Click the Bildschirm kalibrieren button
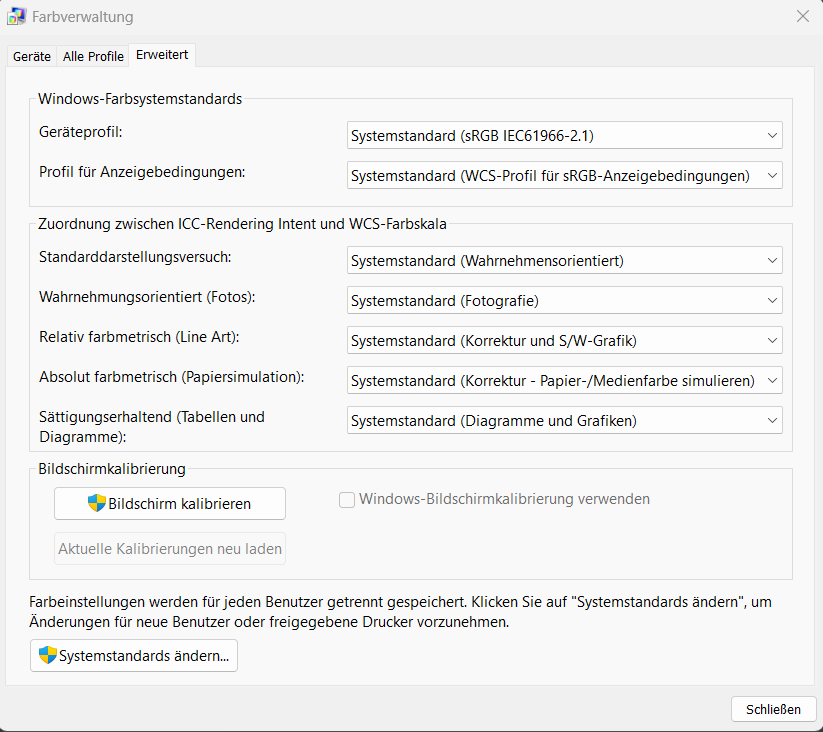The width and height of the screenshot is (823, 732). click(170, 504)
